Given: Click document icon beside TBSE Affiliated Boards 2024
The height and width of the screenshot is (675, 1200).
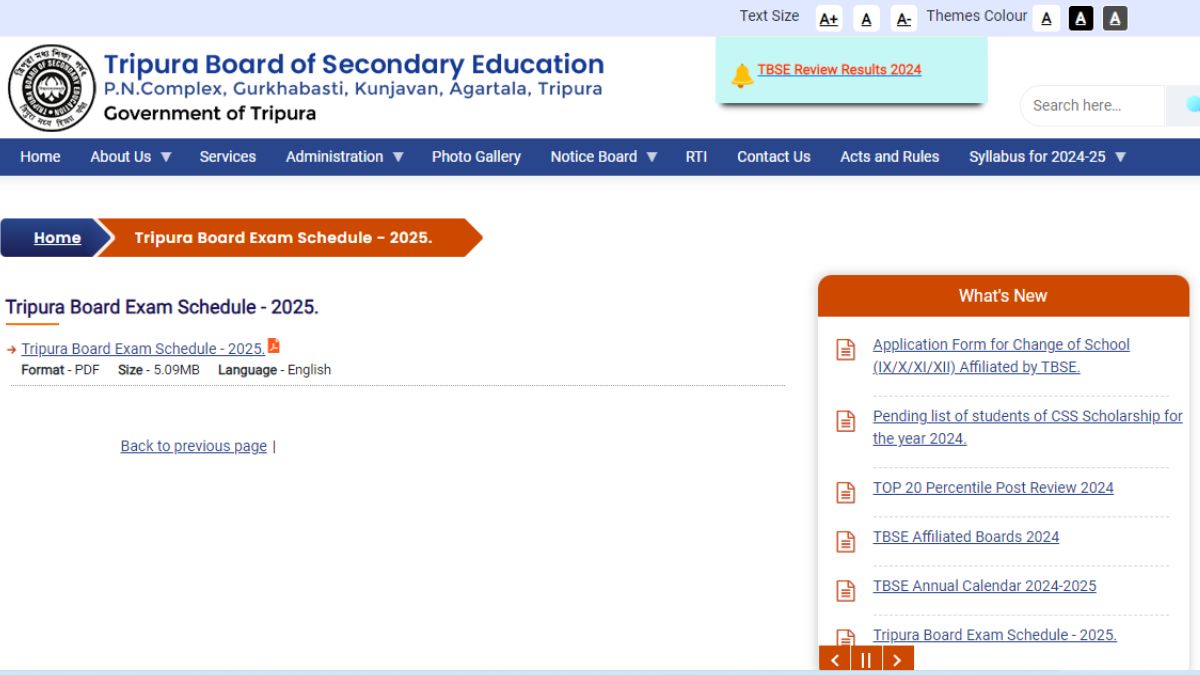Looking at the screenshot, I should tap(845, 541).
